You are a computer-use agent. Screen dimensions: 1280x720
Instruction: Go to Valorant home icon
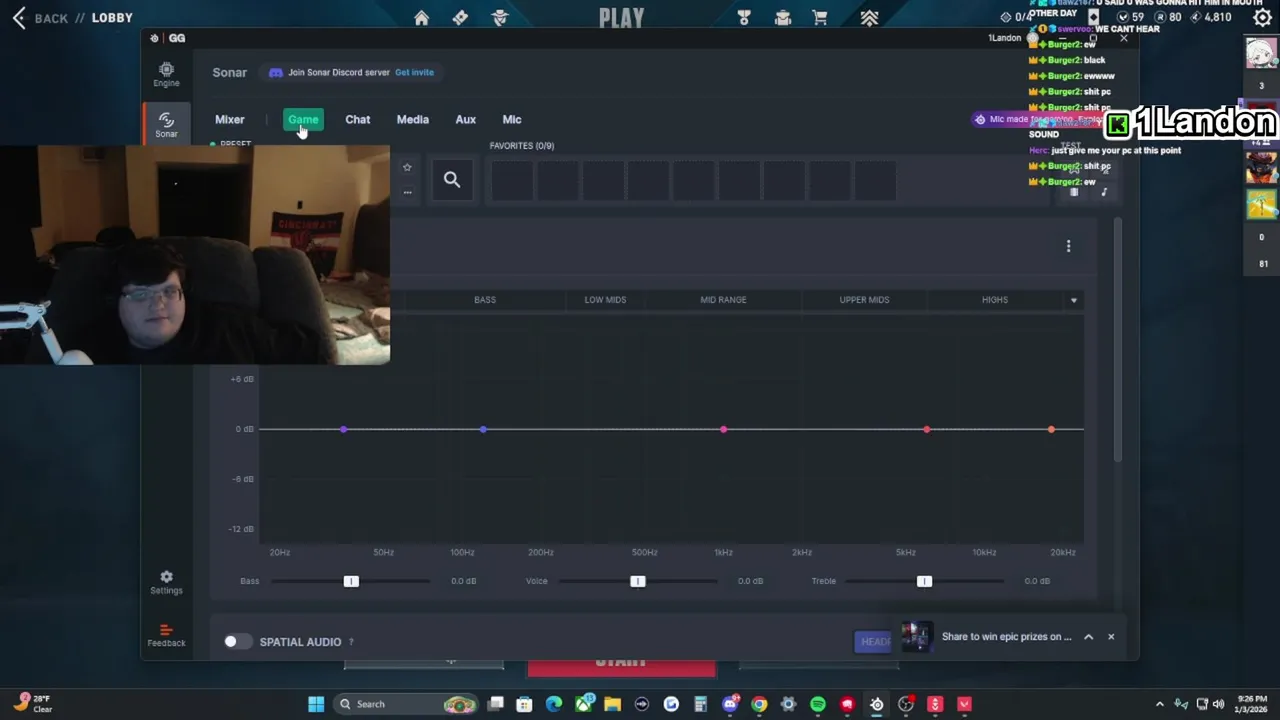coord(421,18)
